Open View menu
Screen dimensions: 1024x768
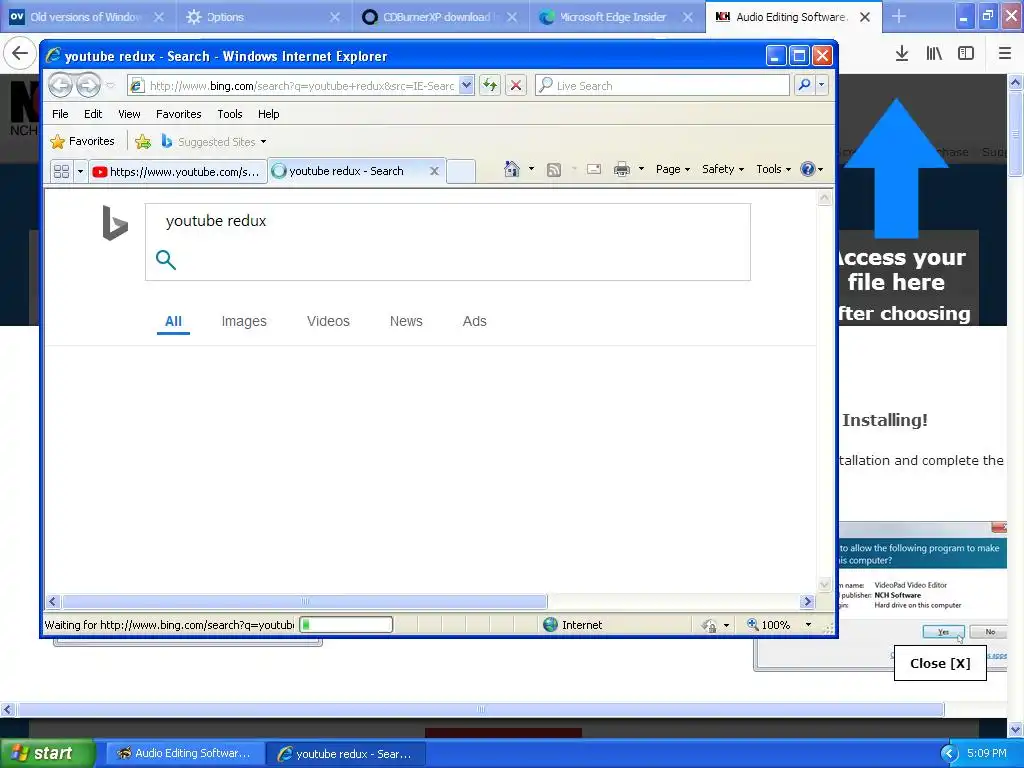(x=129, y=114)
